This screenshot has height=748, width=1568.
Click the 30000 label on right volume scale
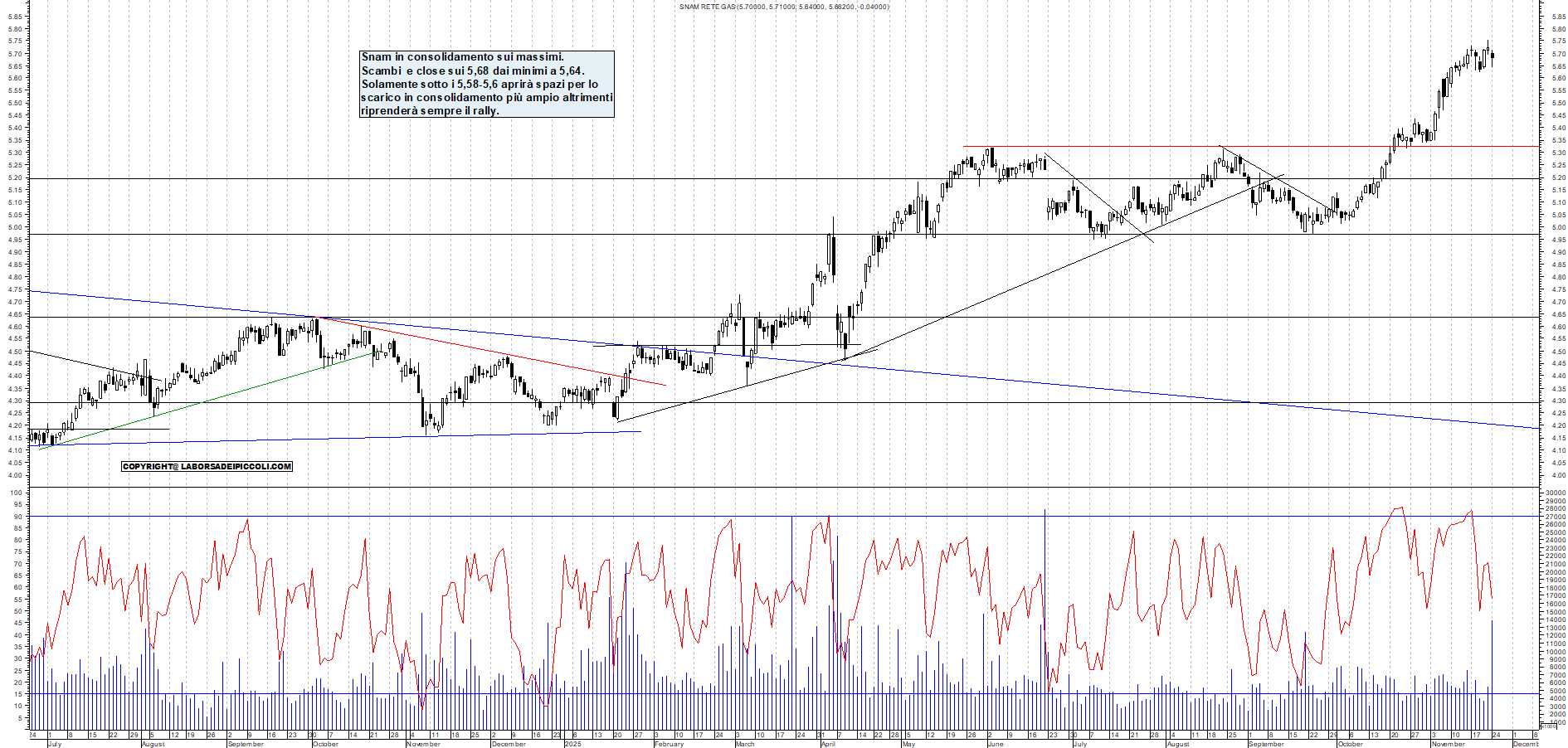tap(1554, 493)
